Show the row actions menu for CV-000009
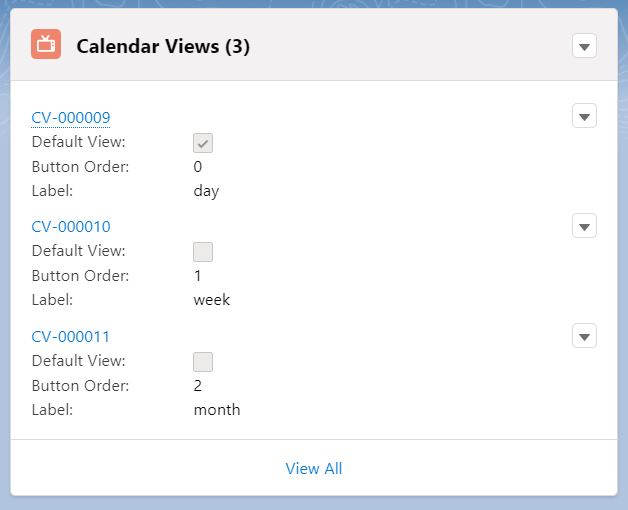The height and width of the screenshot is (510, 628). pos(584,116)
